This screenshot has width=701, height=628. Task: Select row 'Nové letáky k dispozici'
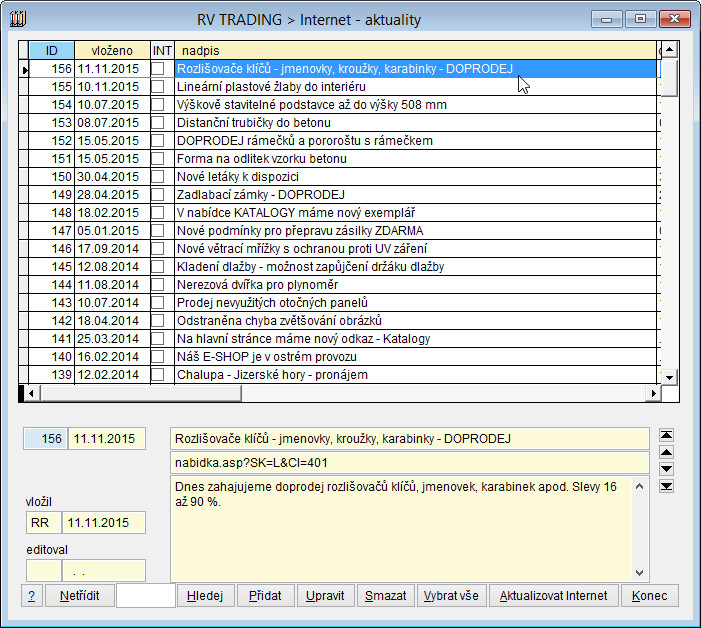pos(415,176)
